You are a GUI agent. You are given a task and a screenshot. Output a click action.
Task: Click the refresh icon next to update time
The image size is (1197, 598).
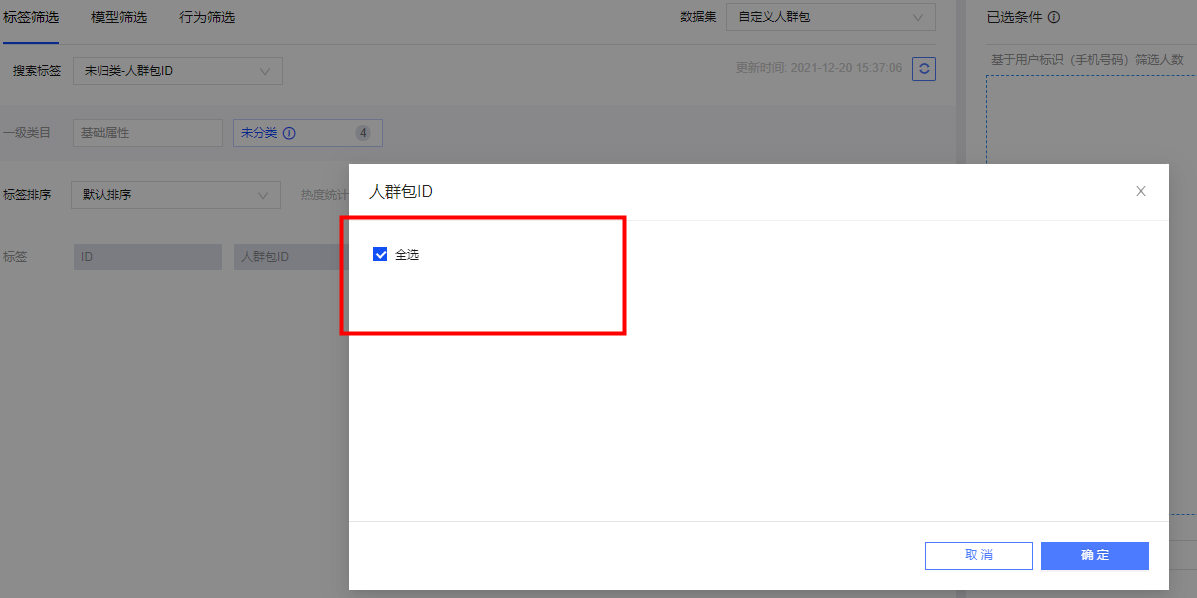[x=924, y=69]
